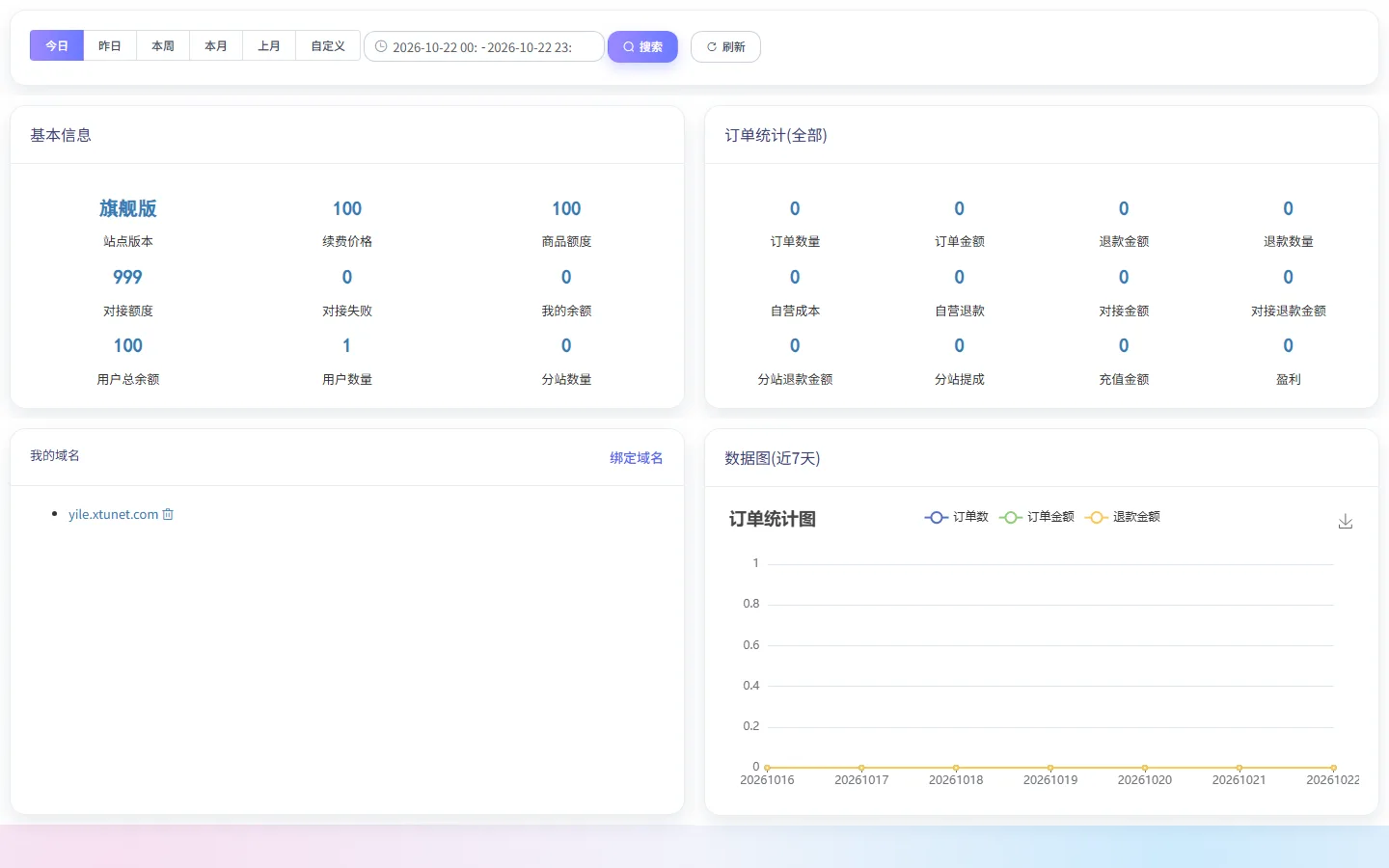1389x868 pixels.
Task: Open the date range picker field
Action: [x=484, y=46]
